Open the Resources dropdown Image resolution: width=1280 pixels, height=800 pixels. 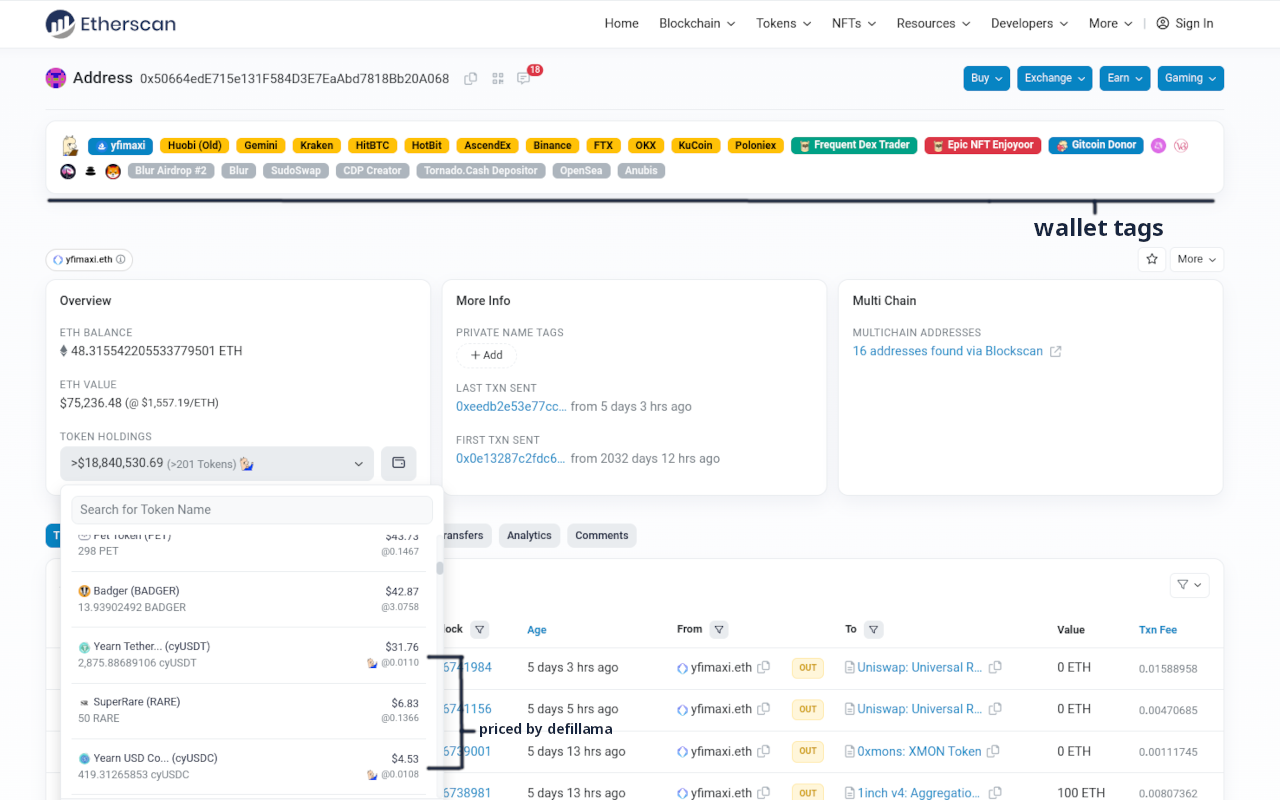point(933,23)
